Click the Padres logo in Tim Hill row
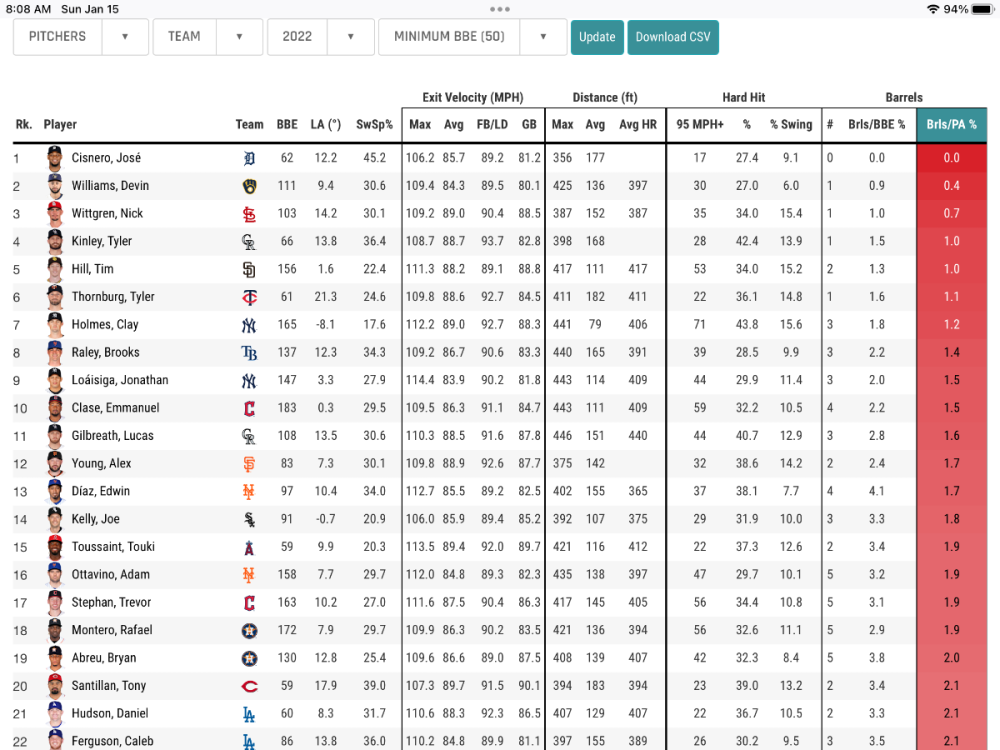1000x750 pixels. (249, 269)
